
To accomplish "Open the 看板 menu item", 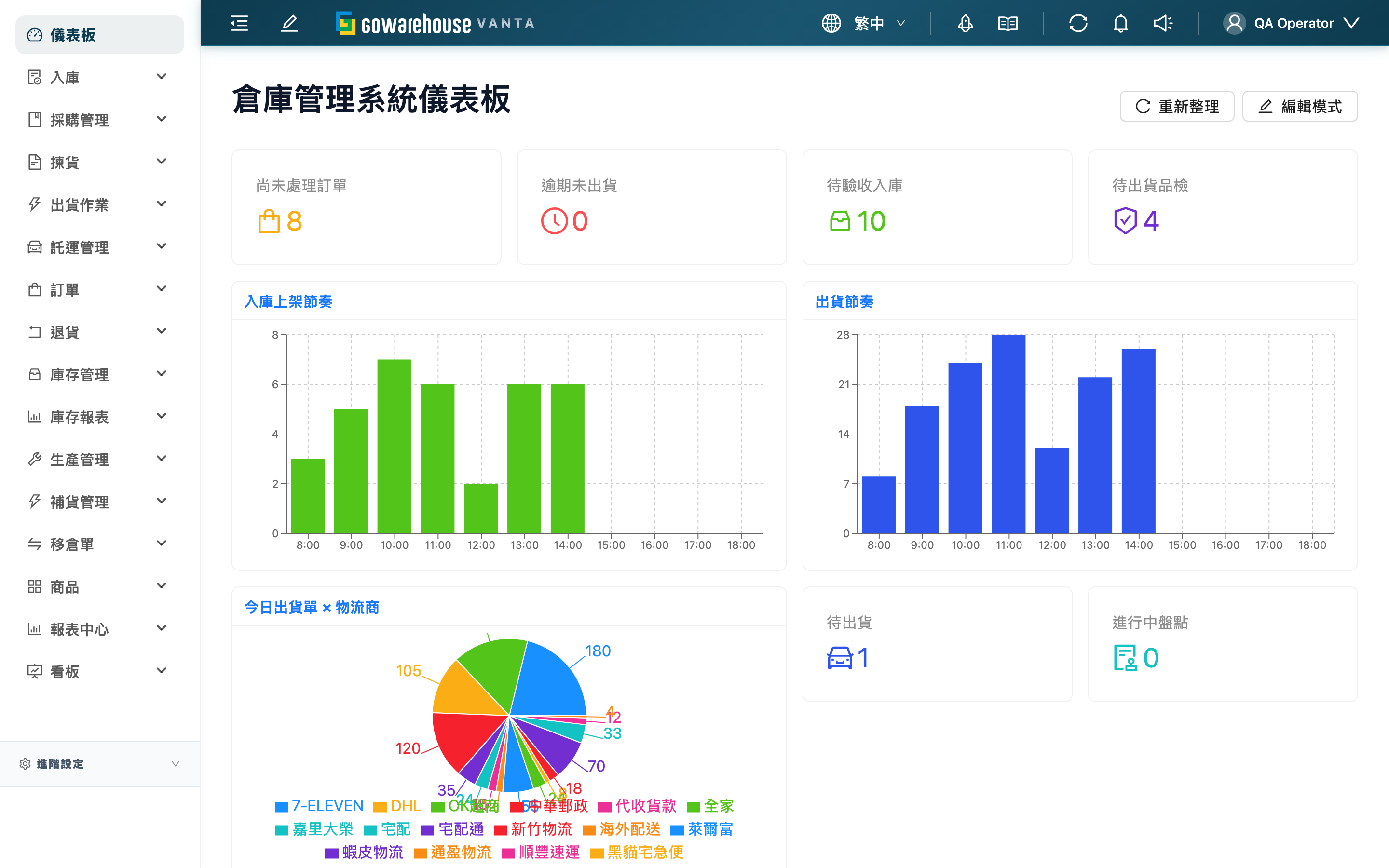I will pos(100,672).
